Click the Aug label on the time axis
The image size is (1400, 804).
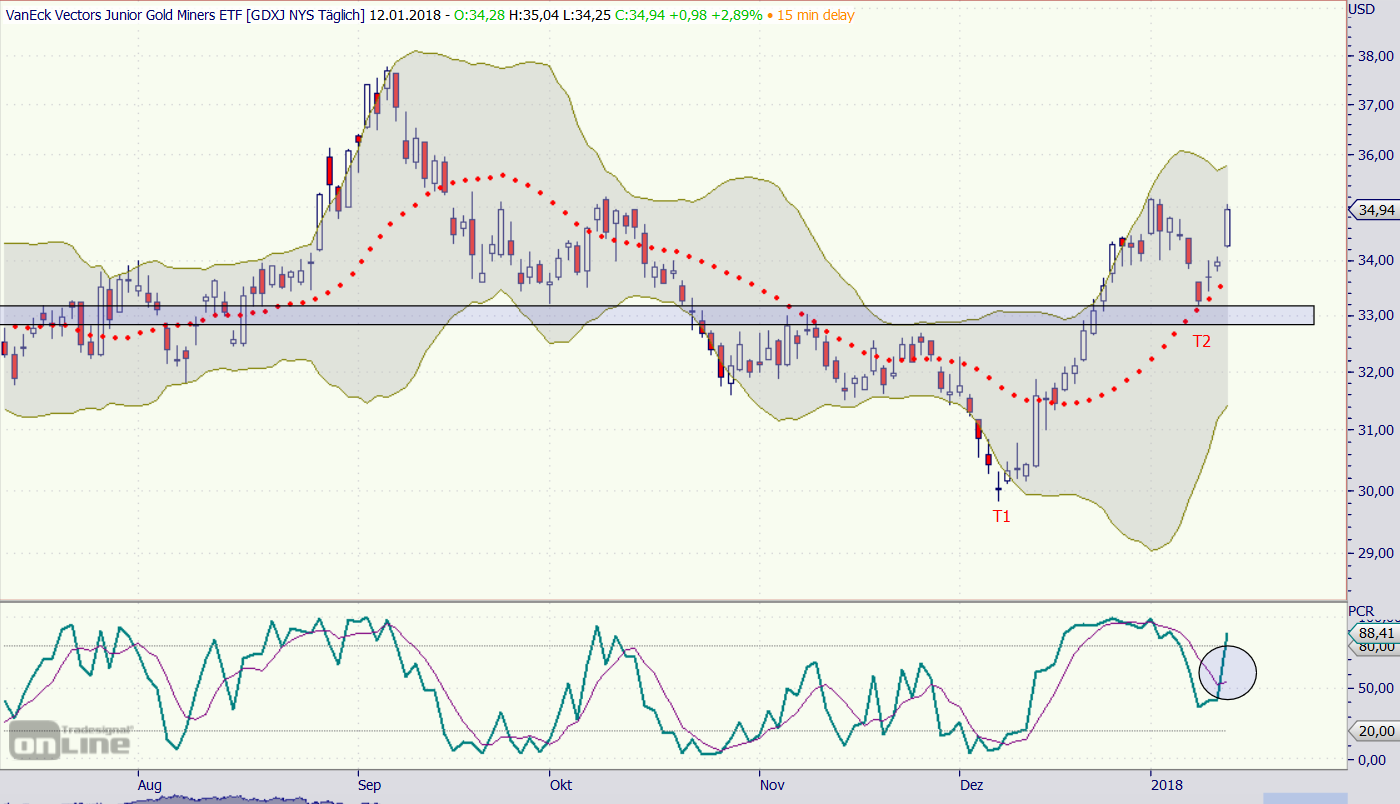[149, 786]
